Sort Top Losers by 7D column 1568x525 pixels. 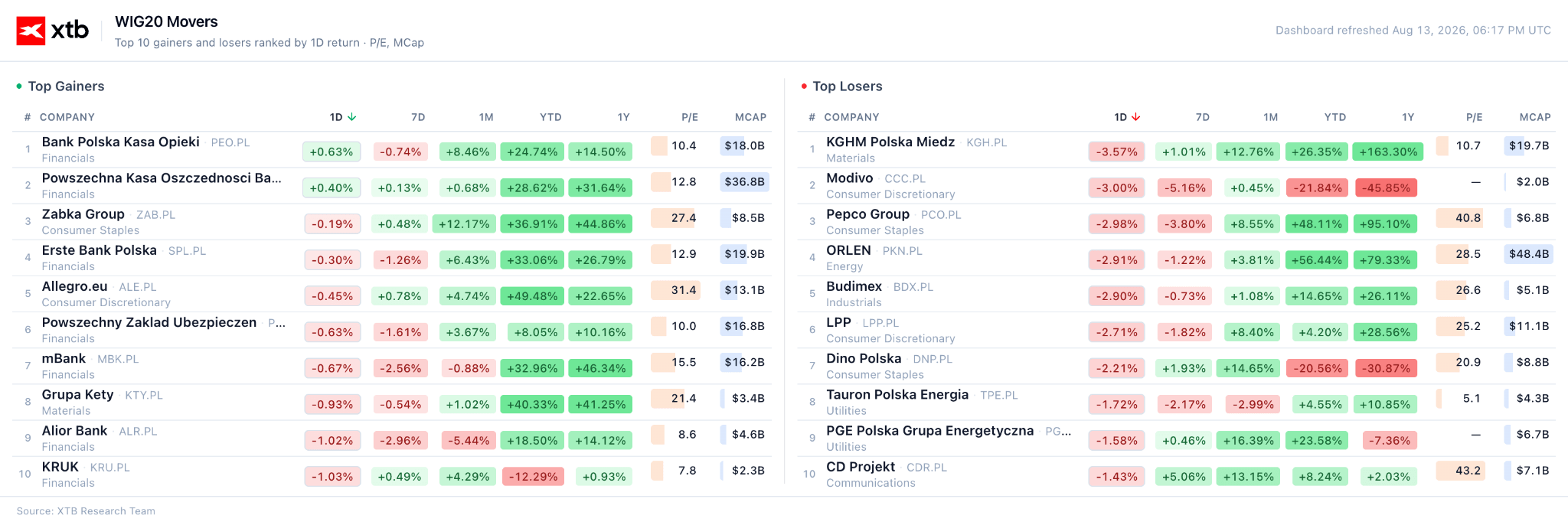tap(1203, 117)
